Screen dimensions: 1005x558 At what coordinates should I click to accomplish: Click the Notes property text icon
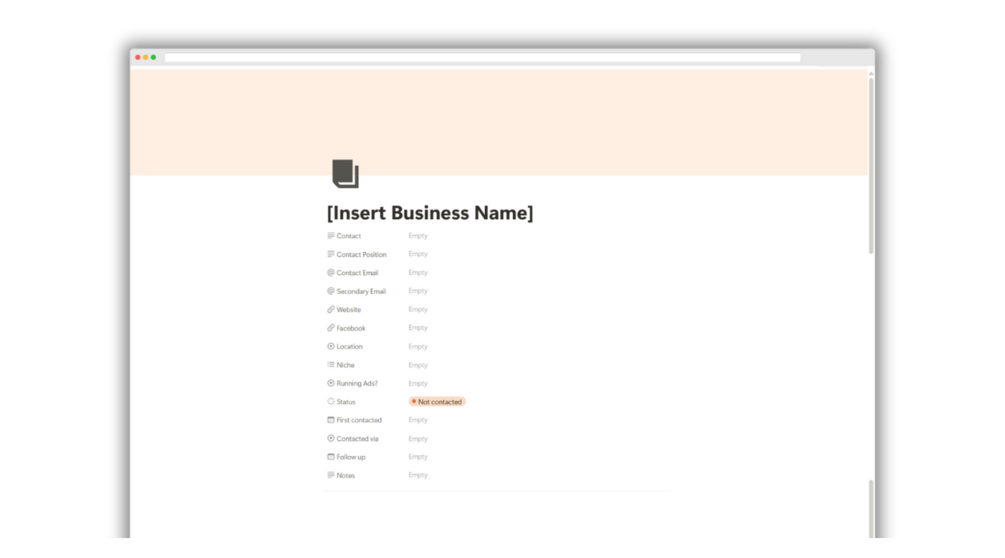(331, 475)
